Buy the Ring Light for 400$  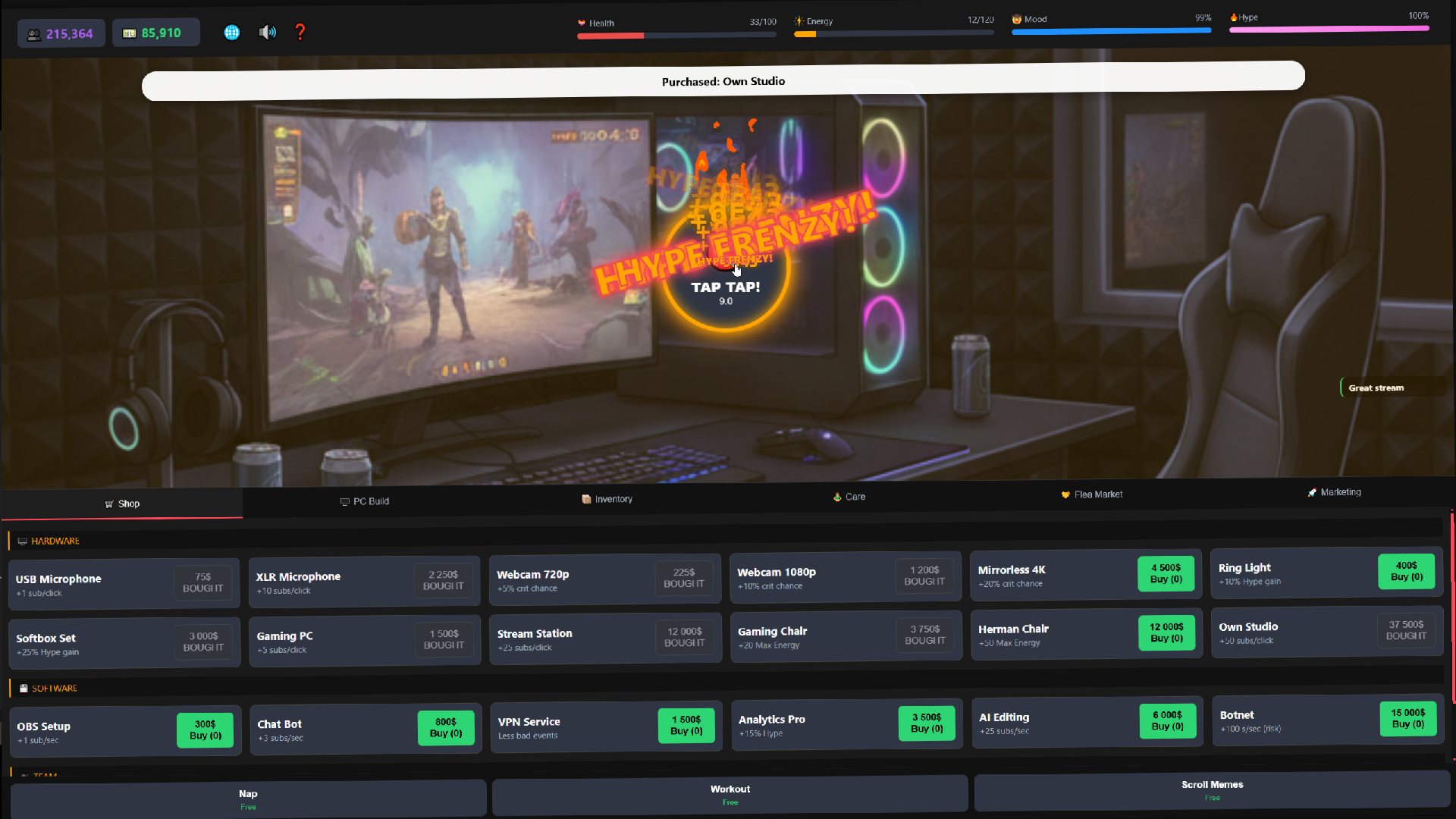tap(1407, 572)
